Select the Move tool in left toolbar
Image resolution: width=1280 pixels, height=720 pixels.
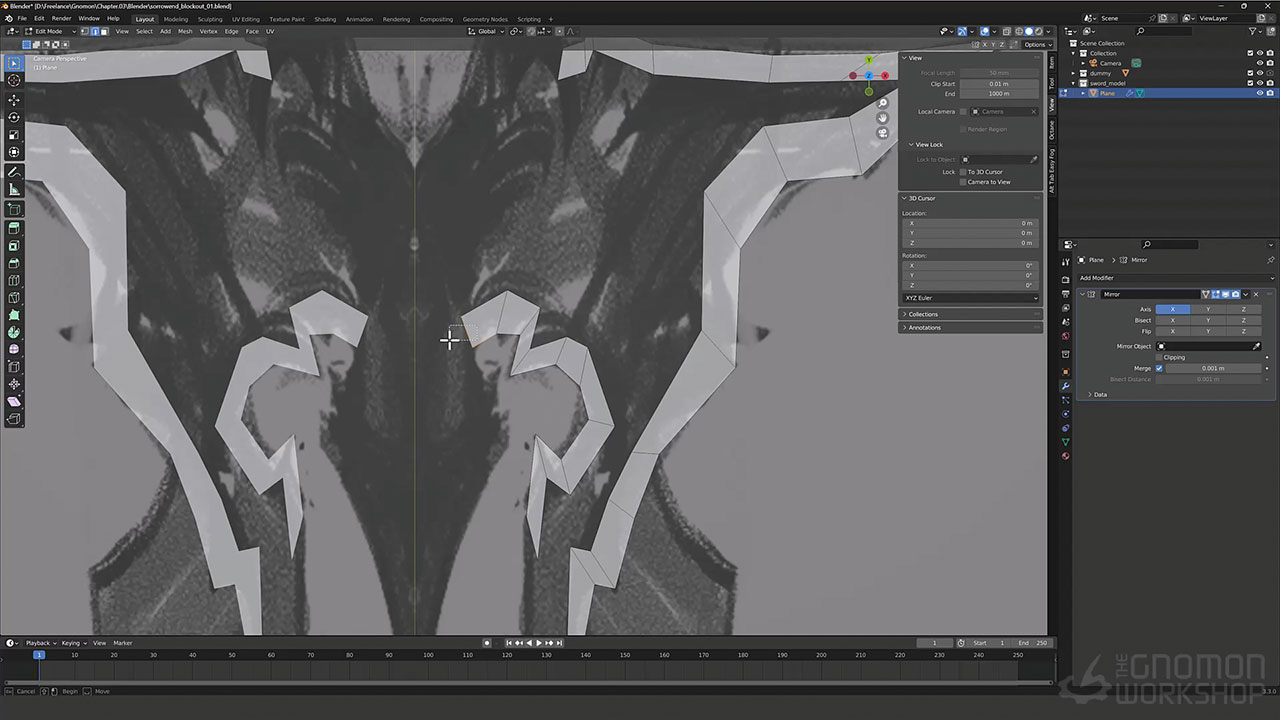click(x=14, y=100)
